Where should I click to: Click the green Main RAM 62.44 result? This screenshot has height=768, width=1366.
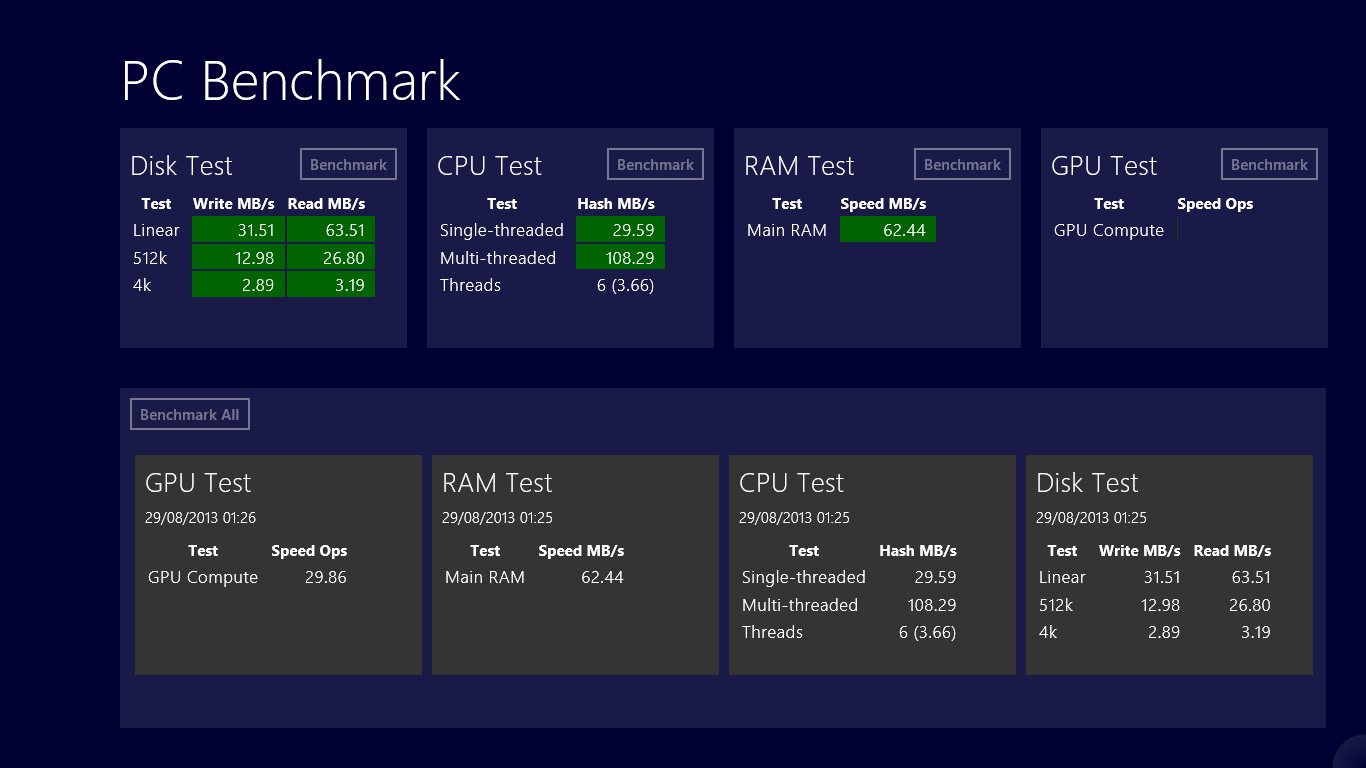tap(888, 230)
